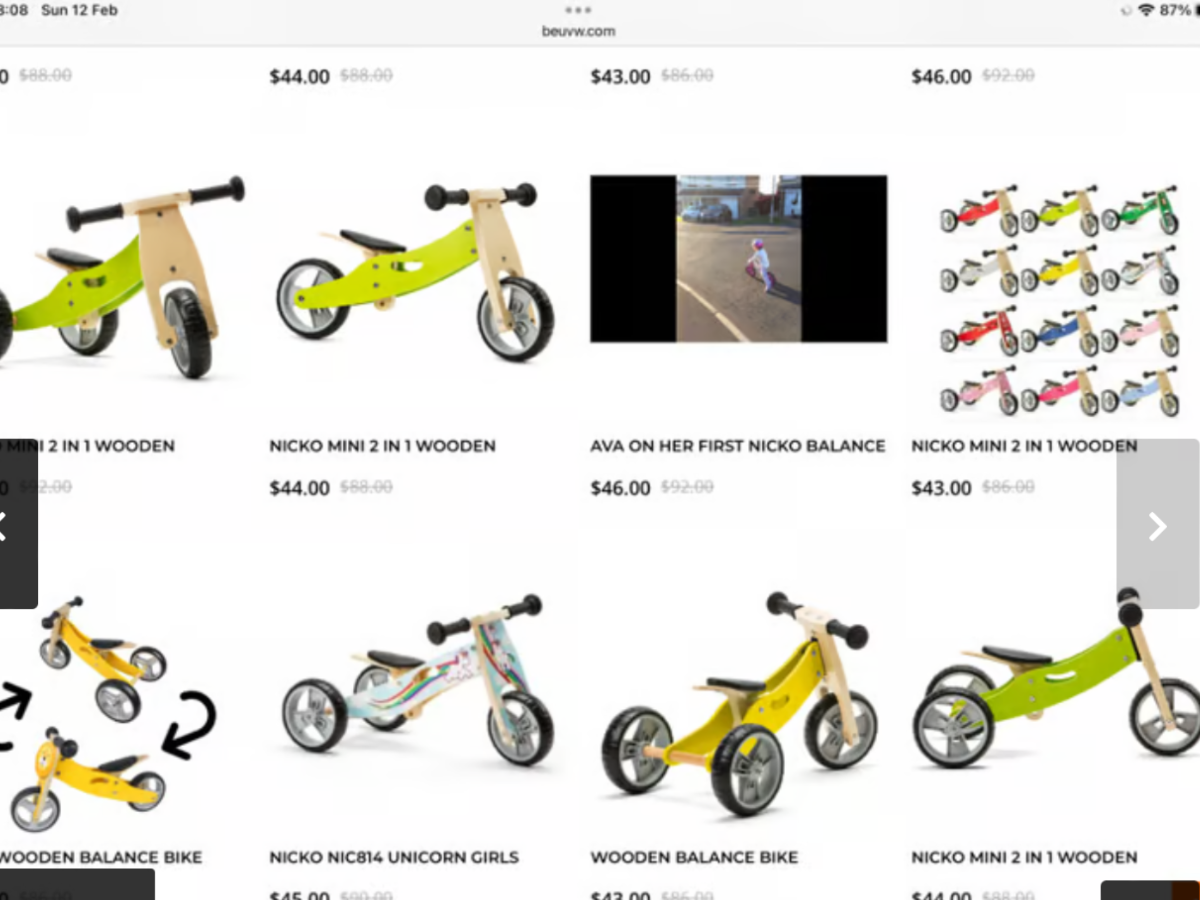Tap the beuvw.com address bar
1200x900 pixels.
578,31
